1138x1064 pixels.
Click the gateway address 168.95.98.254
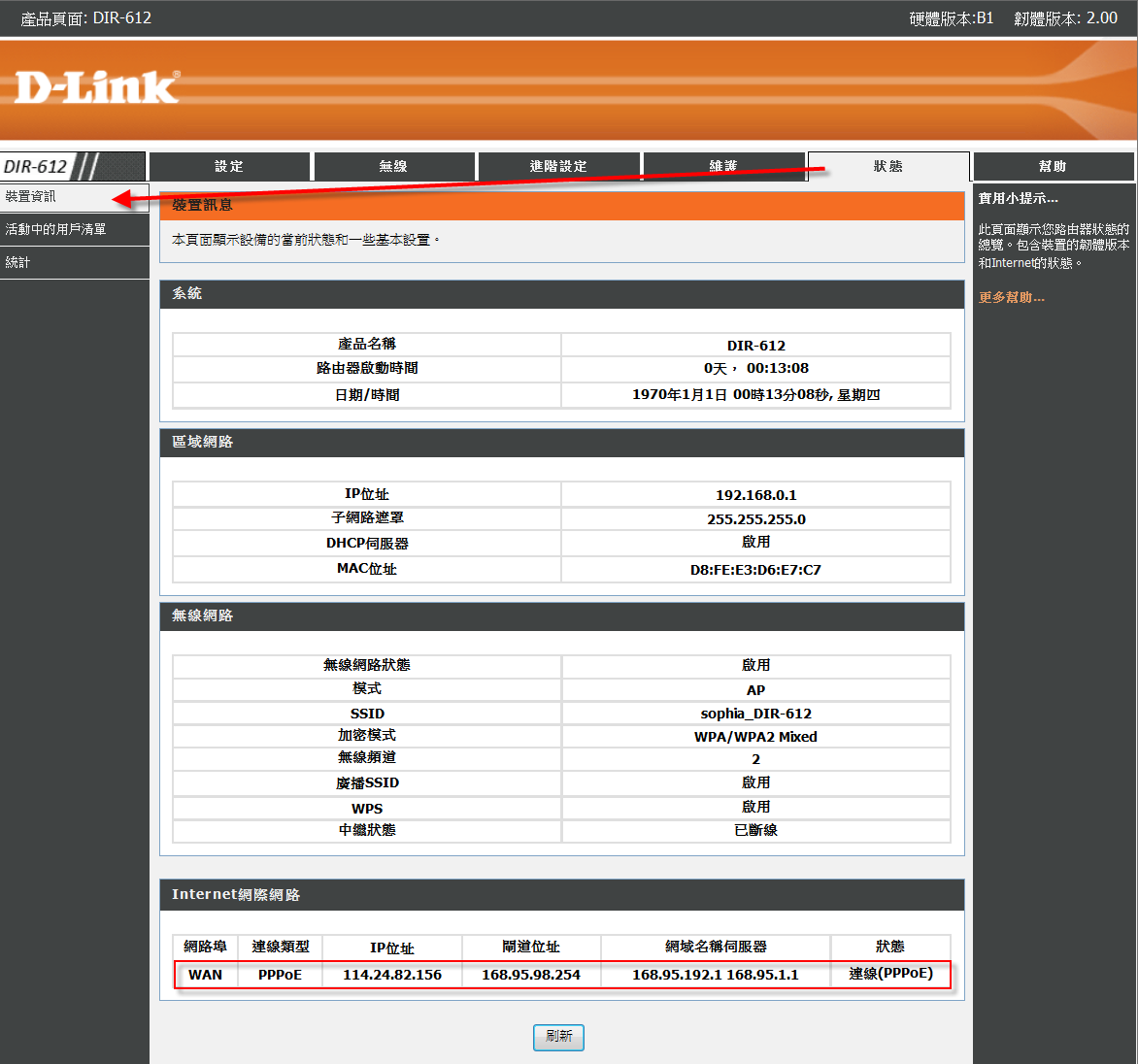(x=531, y=975)
